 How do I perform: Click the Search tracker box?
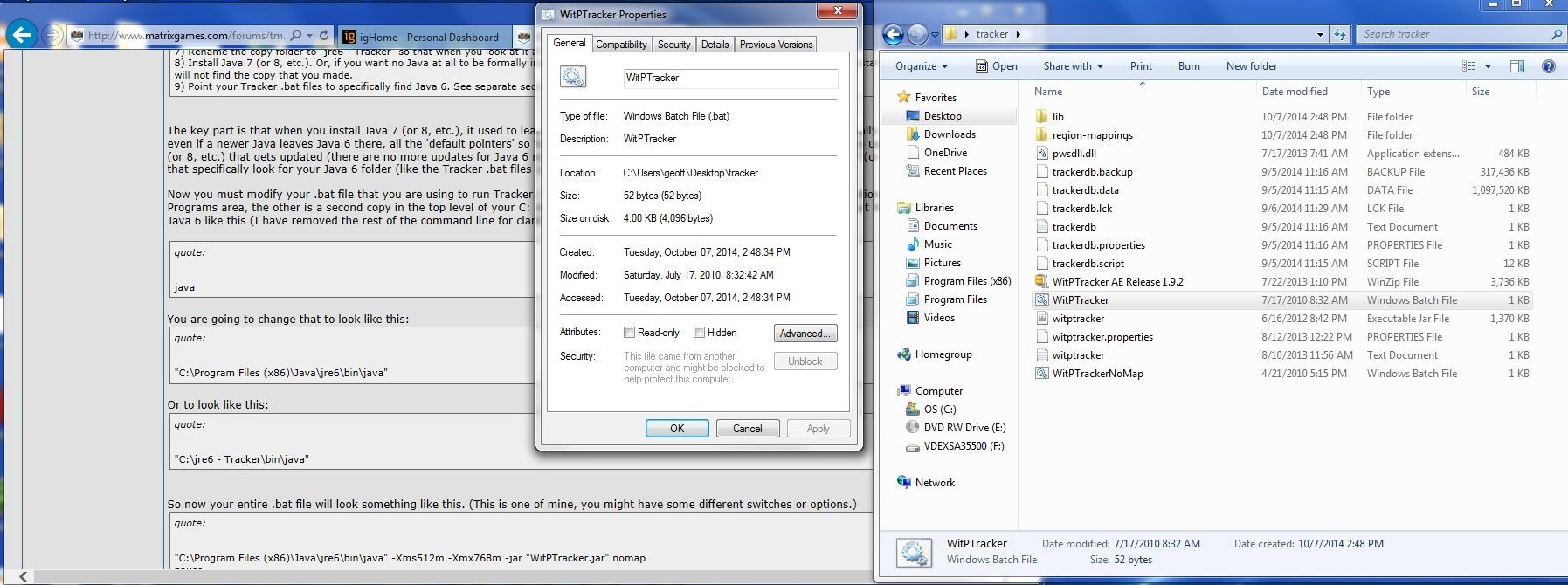point(1461,34)
